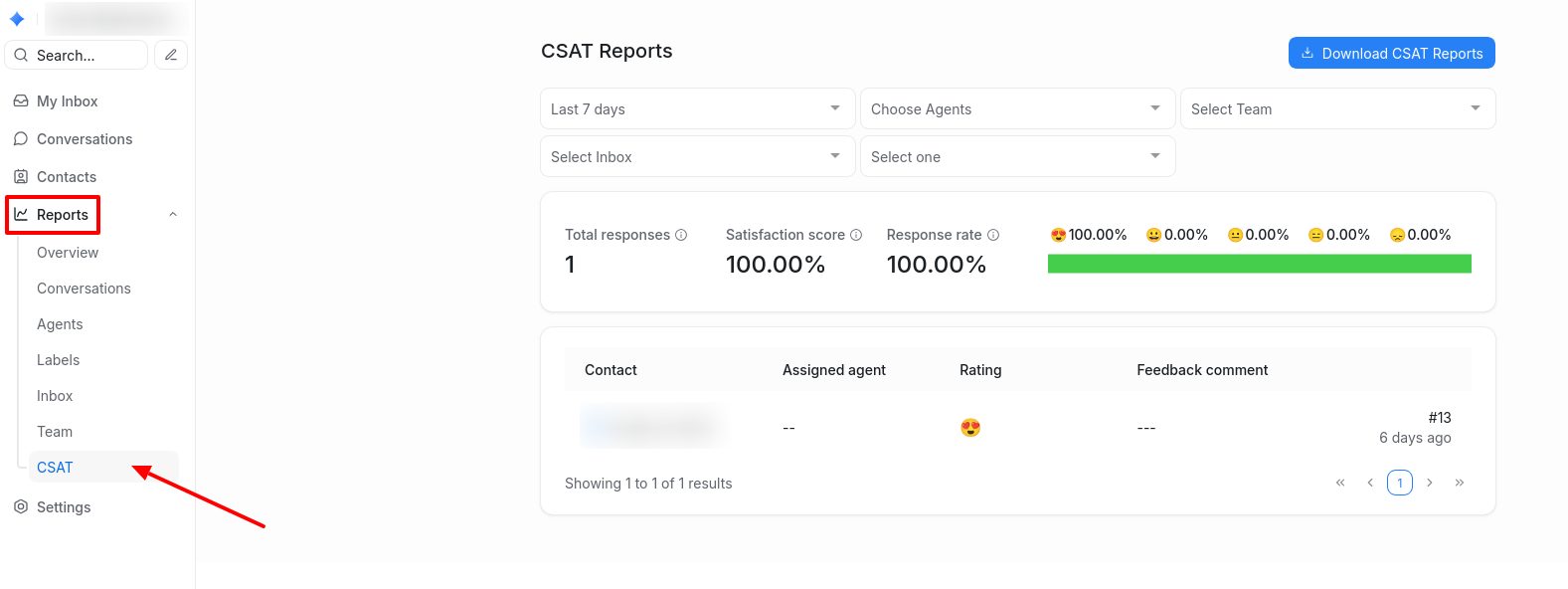Click the green satisfaction rating bar
Image resolution: width=1568 pixels, height=589 pixels.
coord(1259,264)
